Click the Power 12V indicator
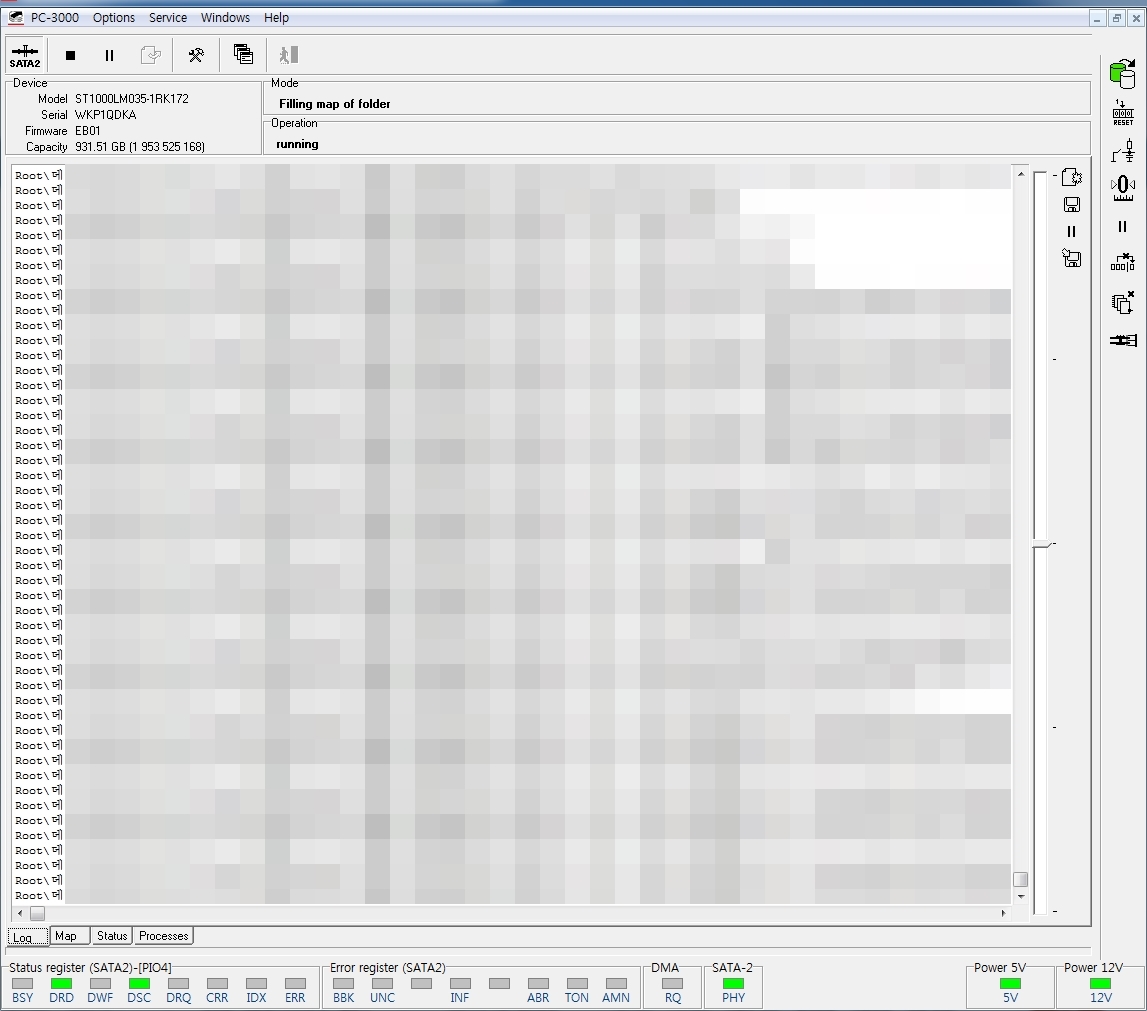 coord(1100,984)
